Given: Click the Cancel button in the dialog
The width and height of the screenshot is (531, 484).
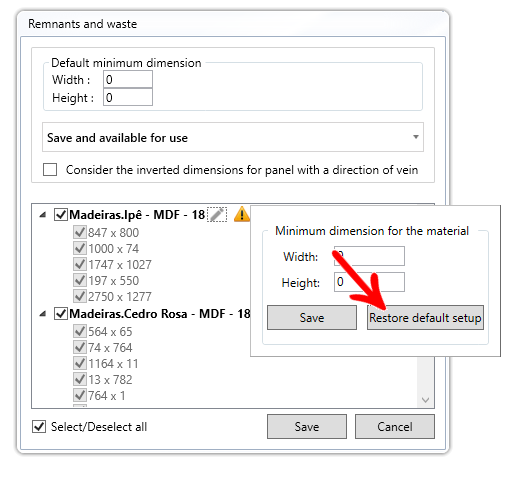Looking at the screenshot, I should pos(395,426).
